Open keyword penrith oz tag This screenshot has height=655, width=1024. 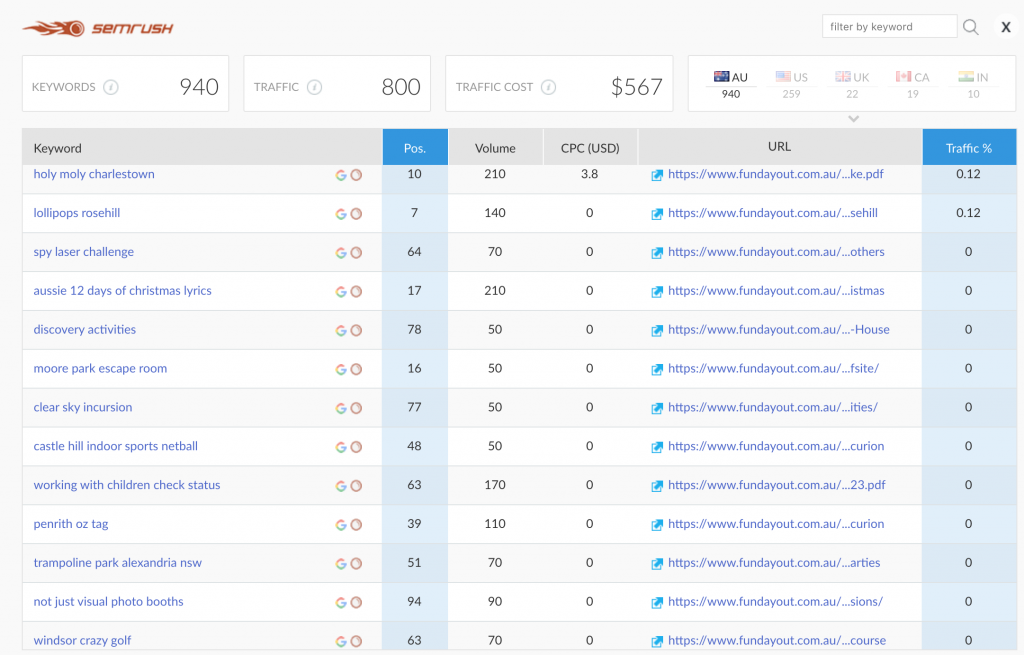tap(71, 524)
